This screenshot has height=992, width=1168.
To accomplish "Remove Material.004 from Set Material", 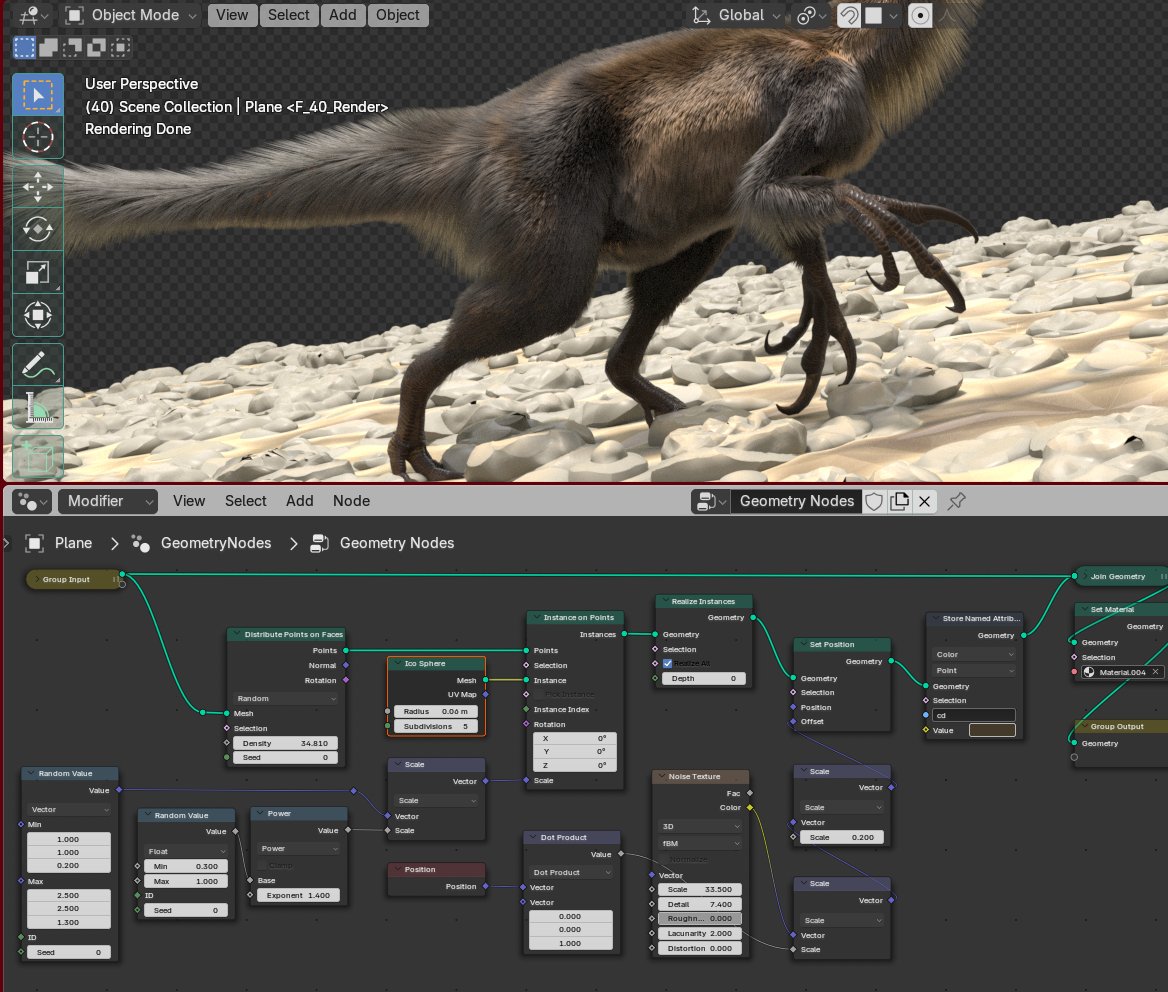I will click(x=1155, y=673).
